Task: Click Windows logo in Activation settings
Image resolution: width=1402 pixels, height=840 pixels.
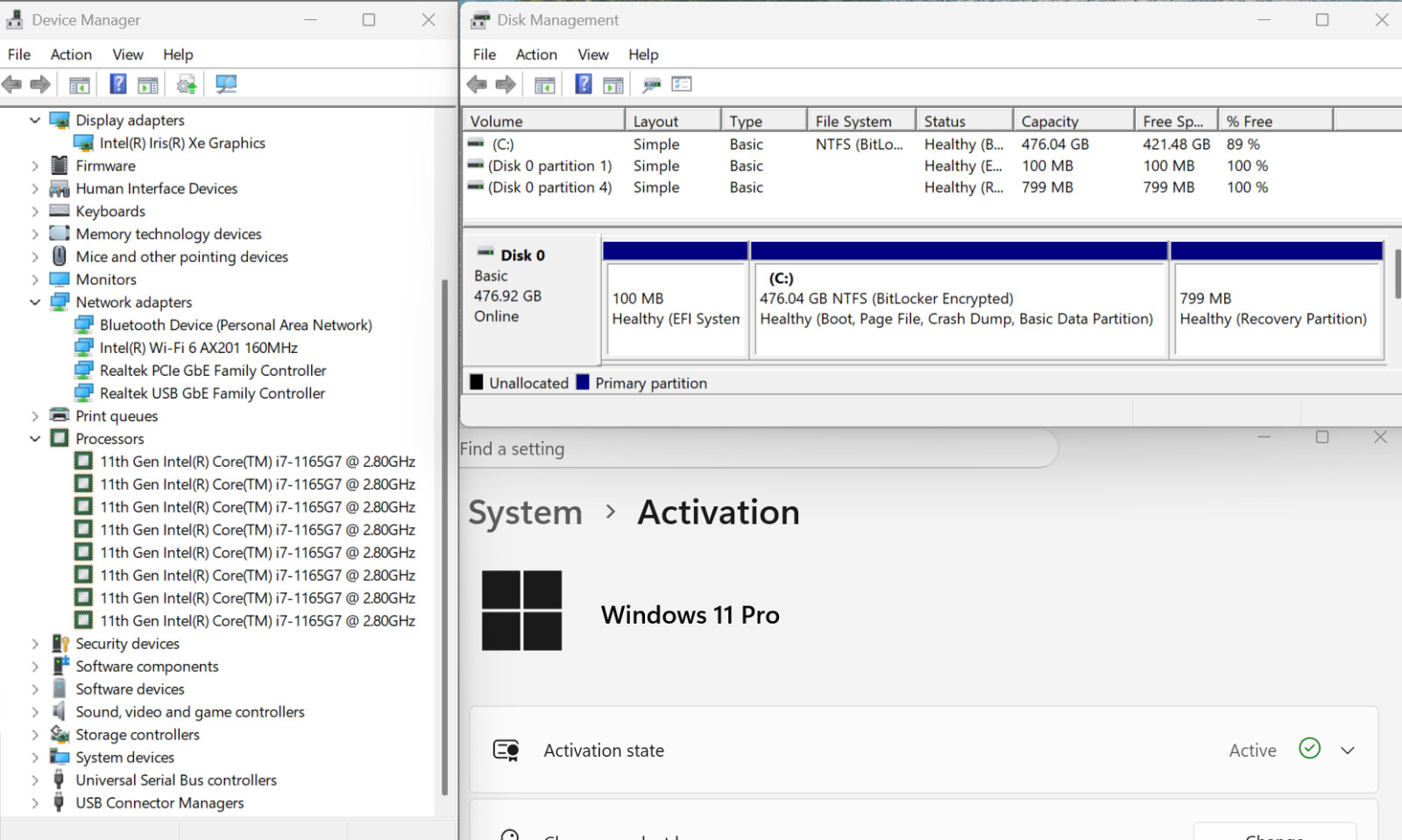Action: point(522,611)
